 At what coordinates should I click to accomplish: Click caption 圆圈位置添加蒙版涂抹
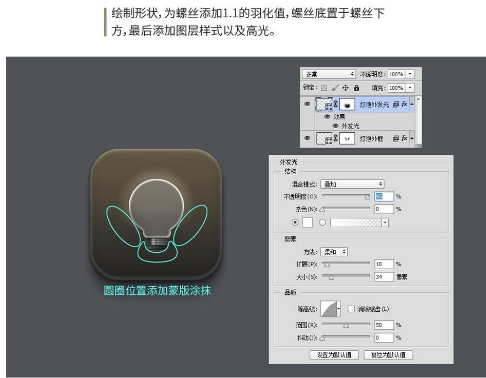point(157,290)
